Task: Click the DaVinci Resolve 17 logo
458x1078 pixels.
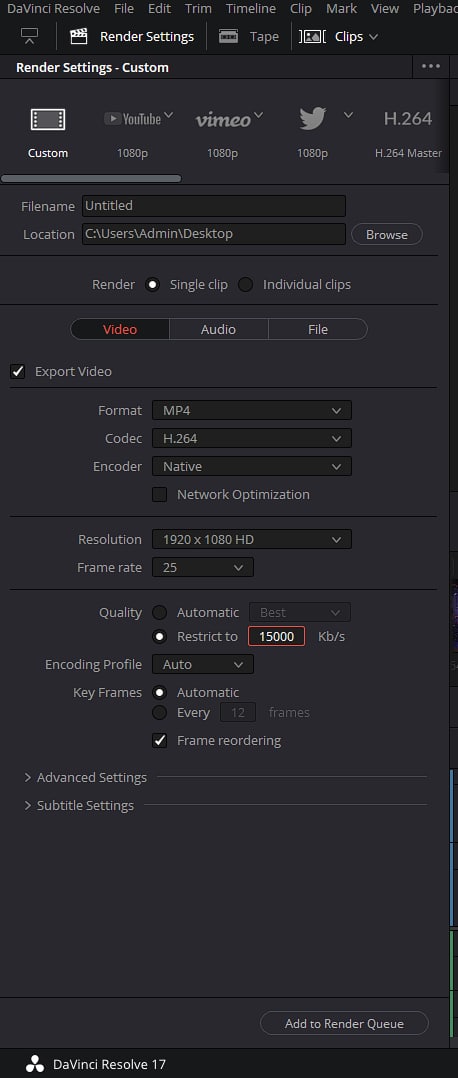Action: (x=35, y=1064)
